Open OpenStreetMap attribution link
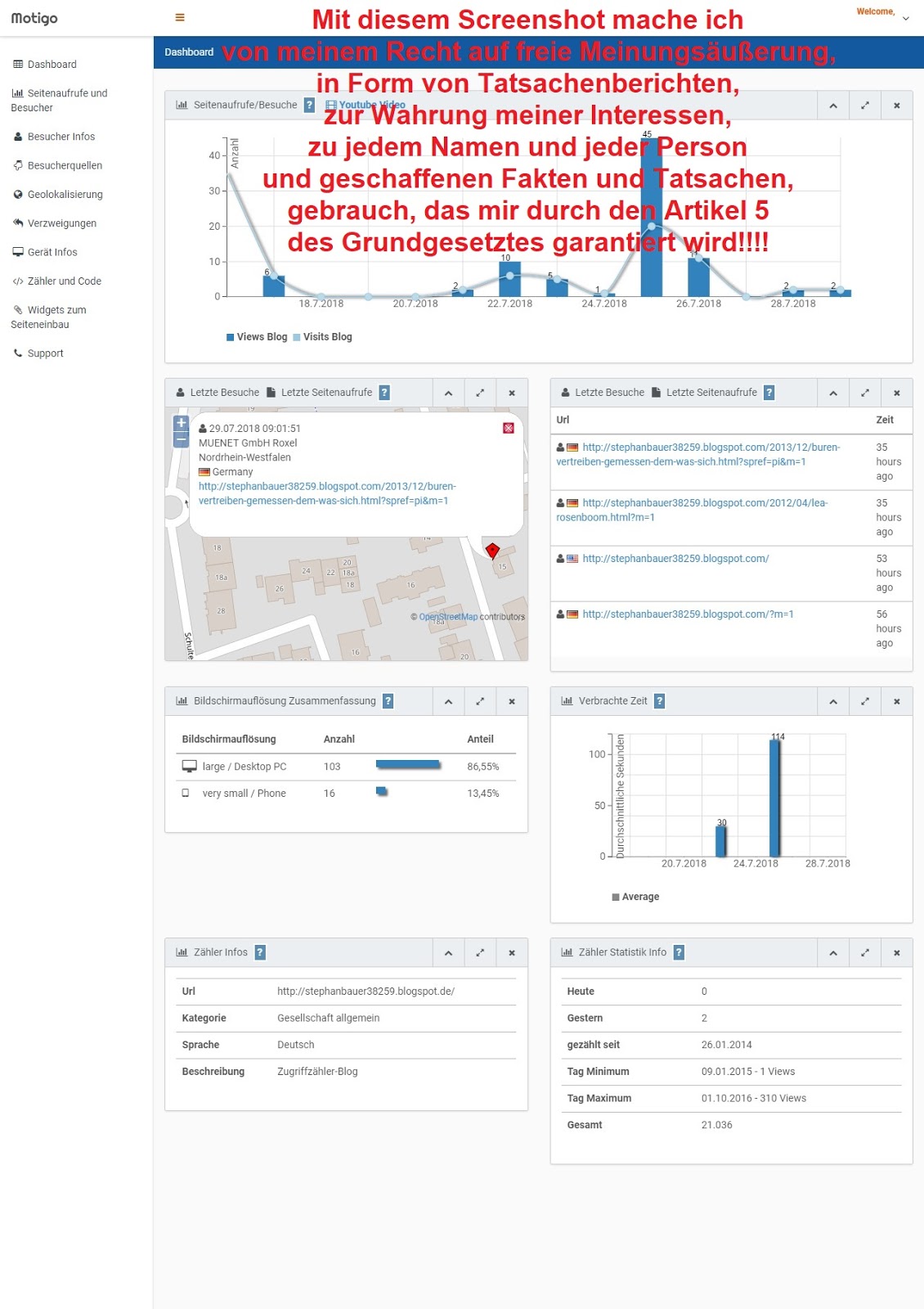 [448, 617]
